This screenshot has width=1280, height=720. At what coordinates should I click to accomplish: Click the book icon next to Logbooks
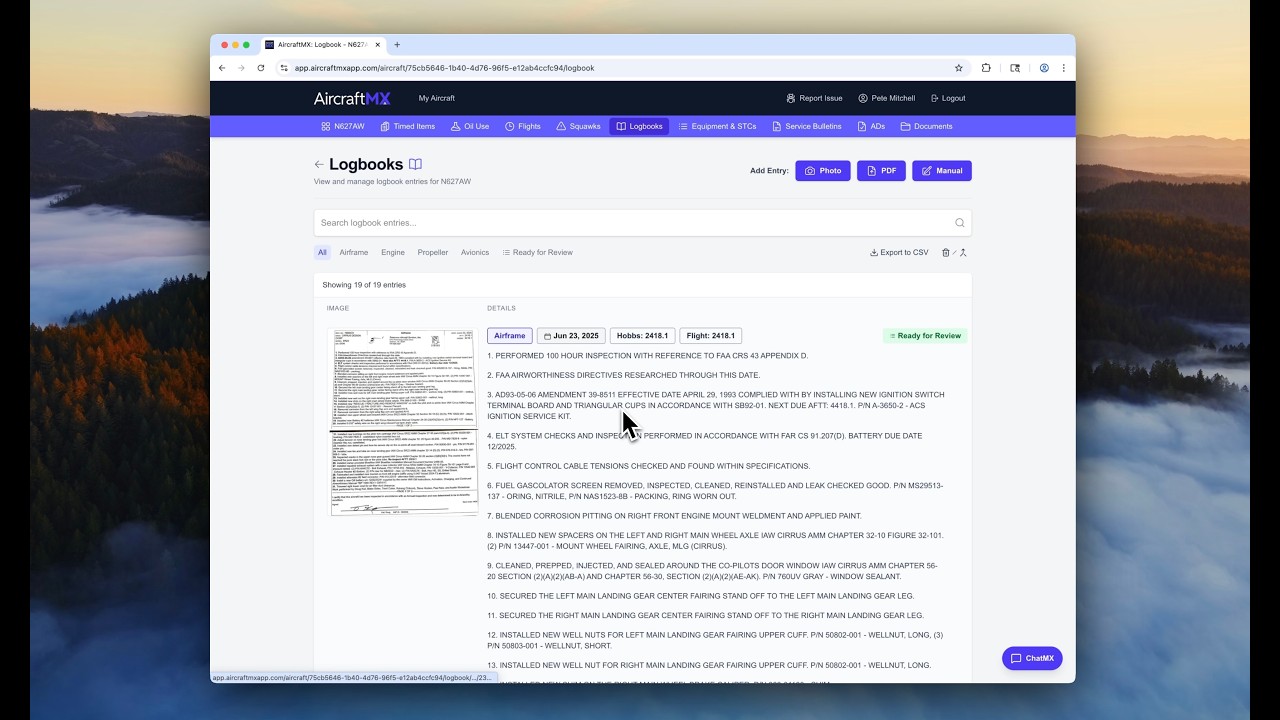(x=415, y=164)
